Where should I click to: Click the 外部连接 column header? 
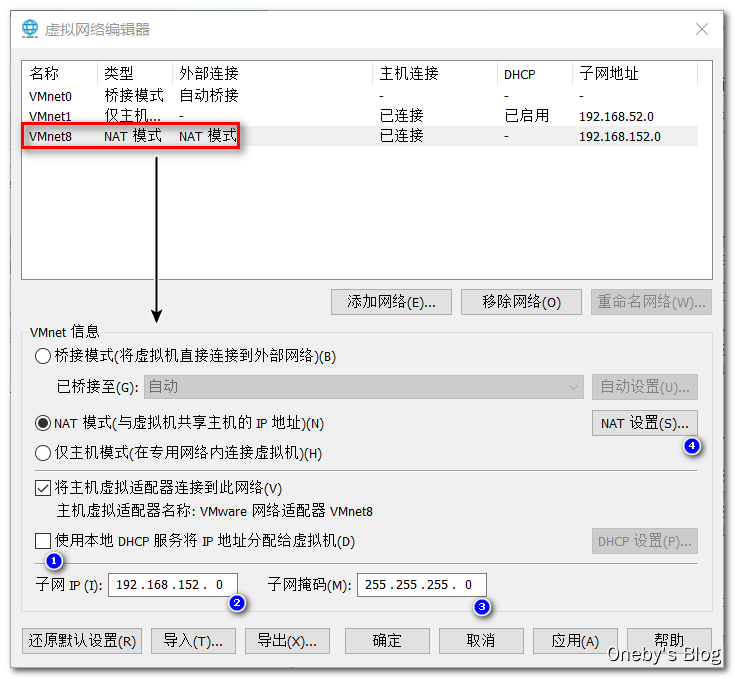273,74
